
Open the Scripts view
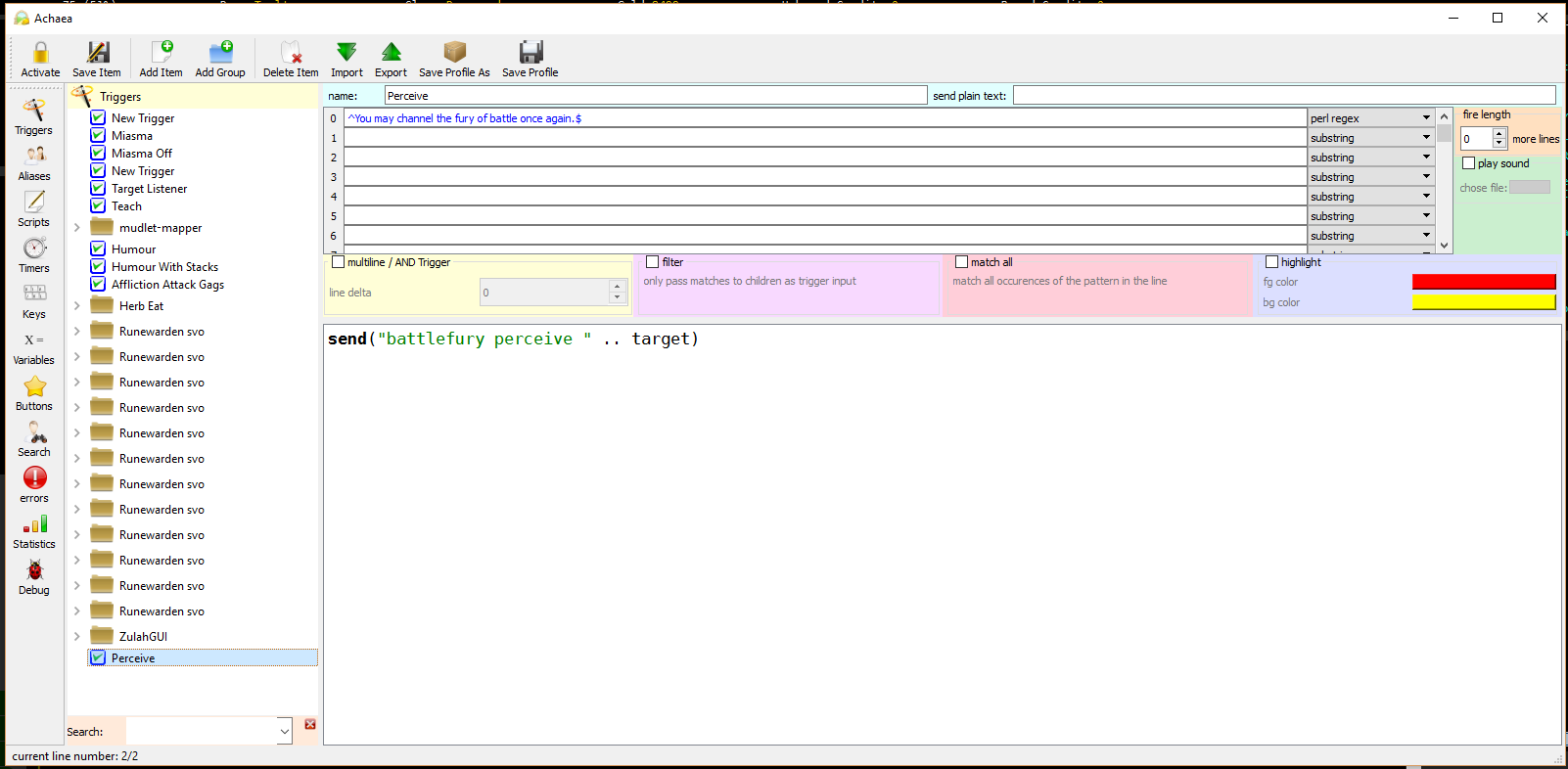click(34, 209)
